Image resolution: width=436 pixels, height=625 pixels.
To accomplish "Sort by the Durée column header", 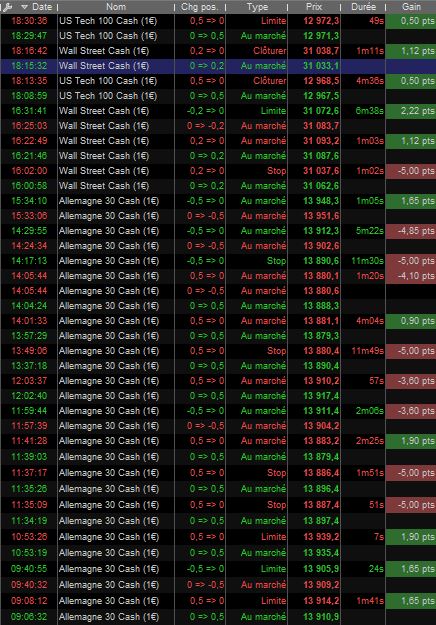I will tap(363, 7).
